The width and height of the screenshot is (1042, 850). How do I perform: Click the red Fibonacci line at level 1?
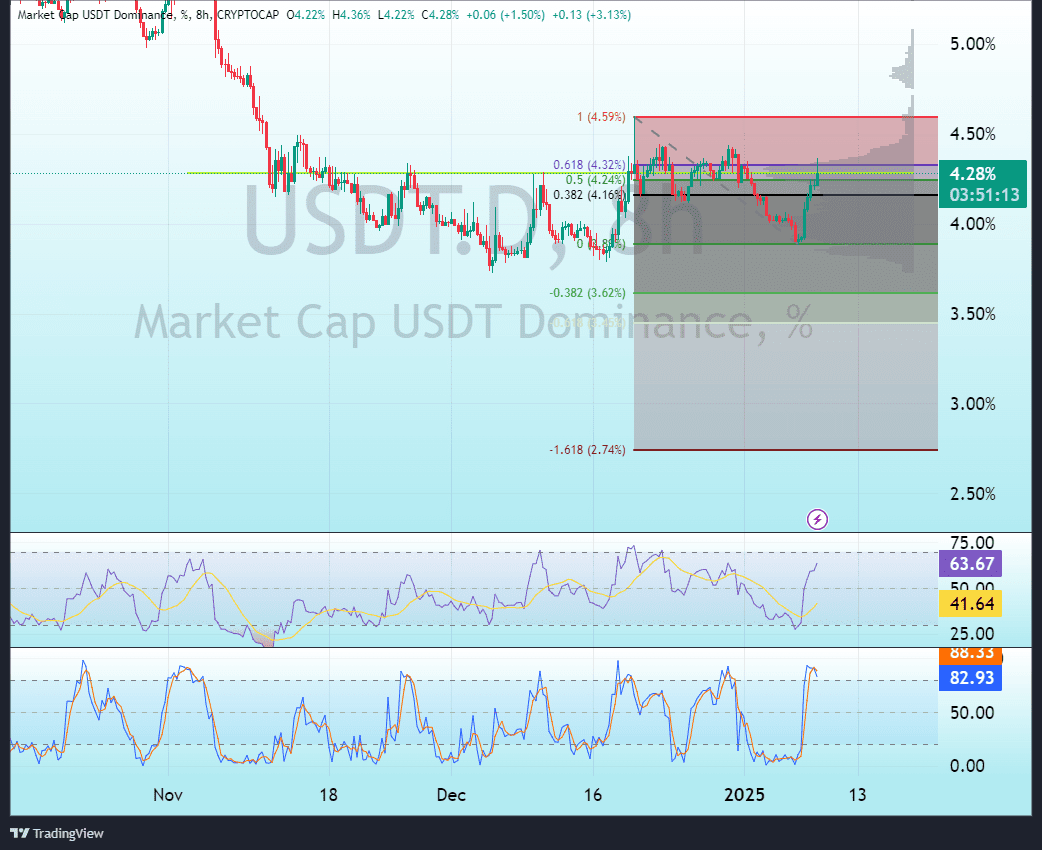(x=786, y=117)
